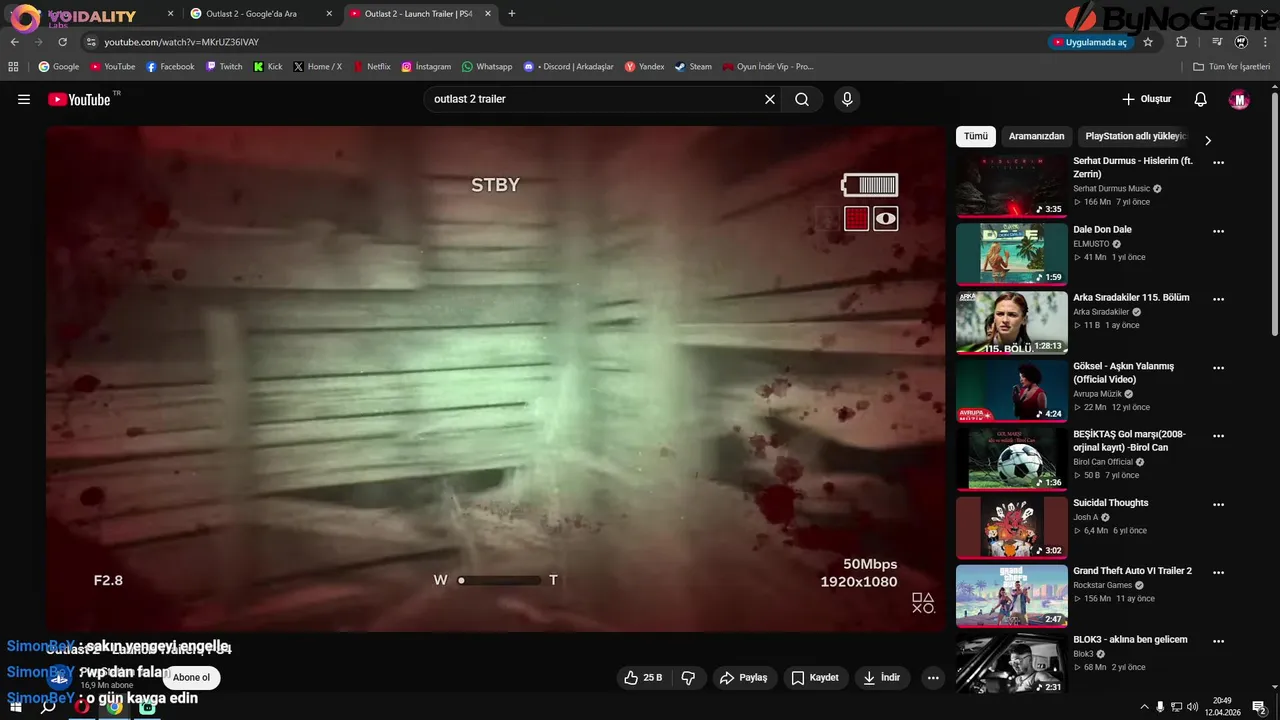
Task: Click the YouTube page vertical scrollbar
Action: coord(1274,215)
